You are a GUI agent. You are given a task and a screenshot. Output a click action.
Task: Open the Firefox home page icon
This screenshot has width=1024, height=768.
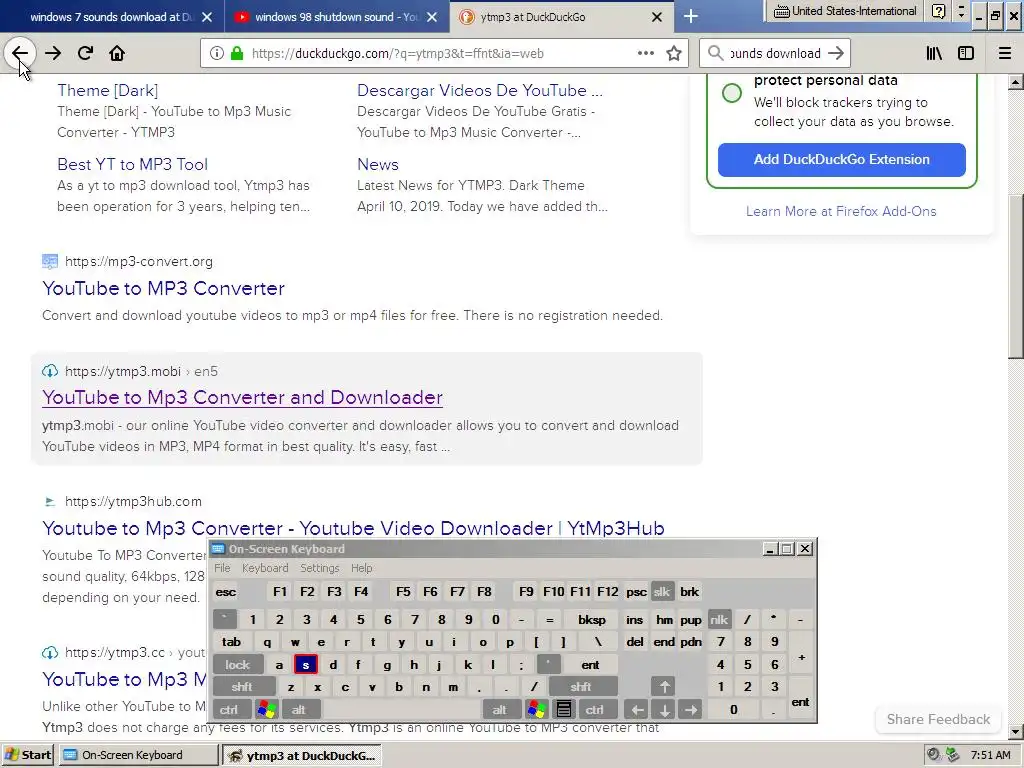point(117,54)
